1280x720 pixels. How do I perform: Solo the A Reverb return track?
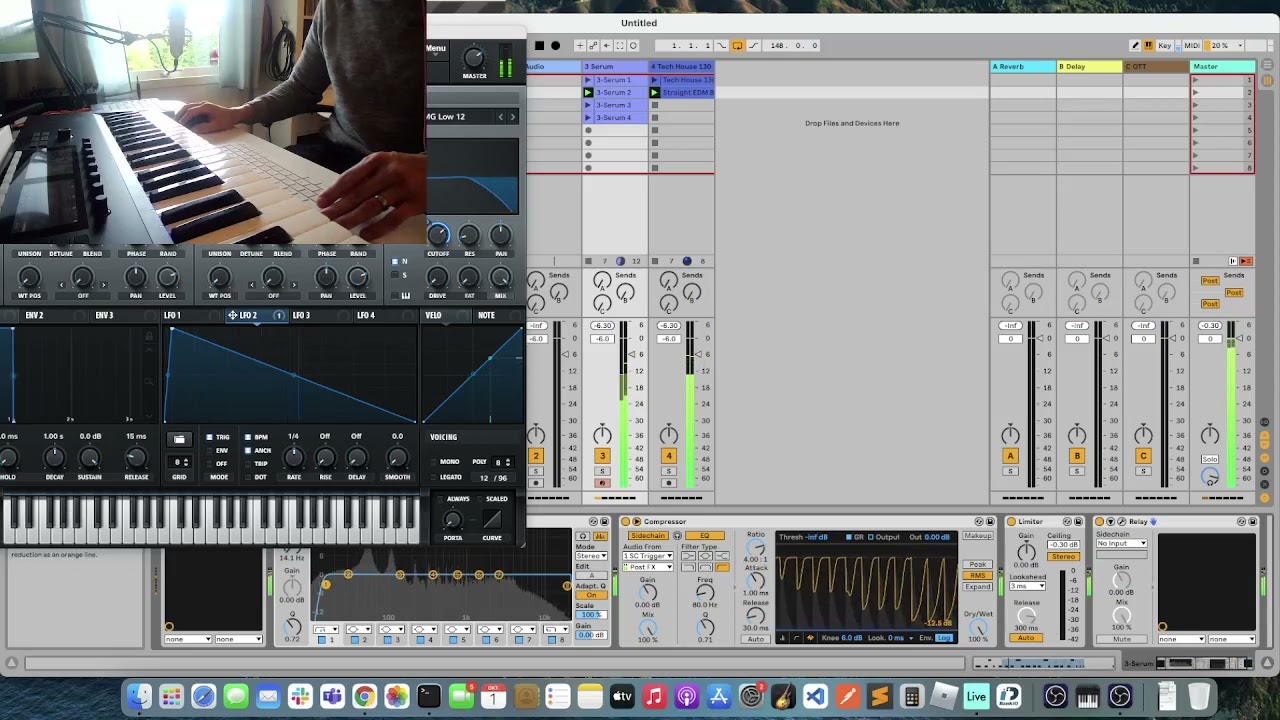tap(1010, 471)
